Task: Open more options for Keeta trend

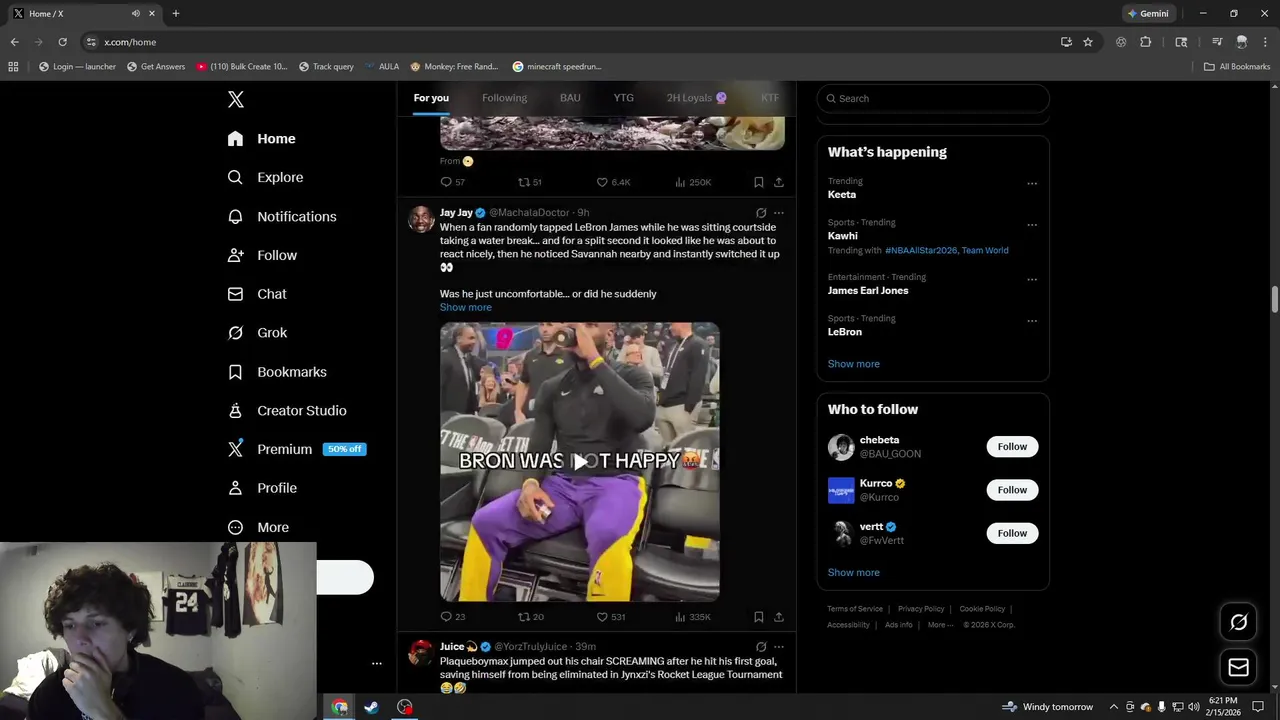Action: coord(1032,183)
